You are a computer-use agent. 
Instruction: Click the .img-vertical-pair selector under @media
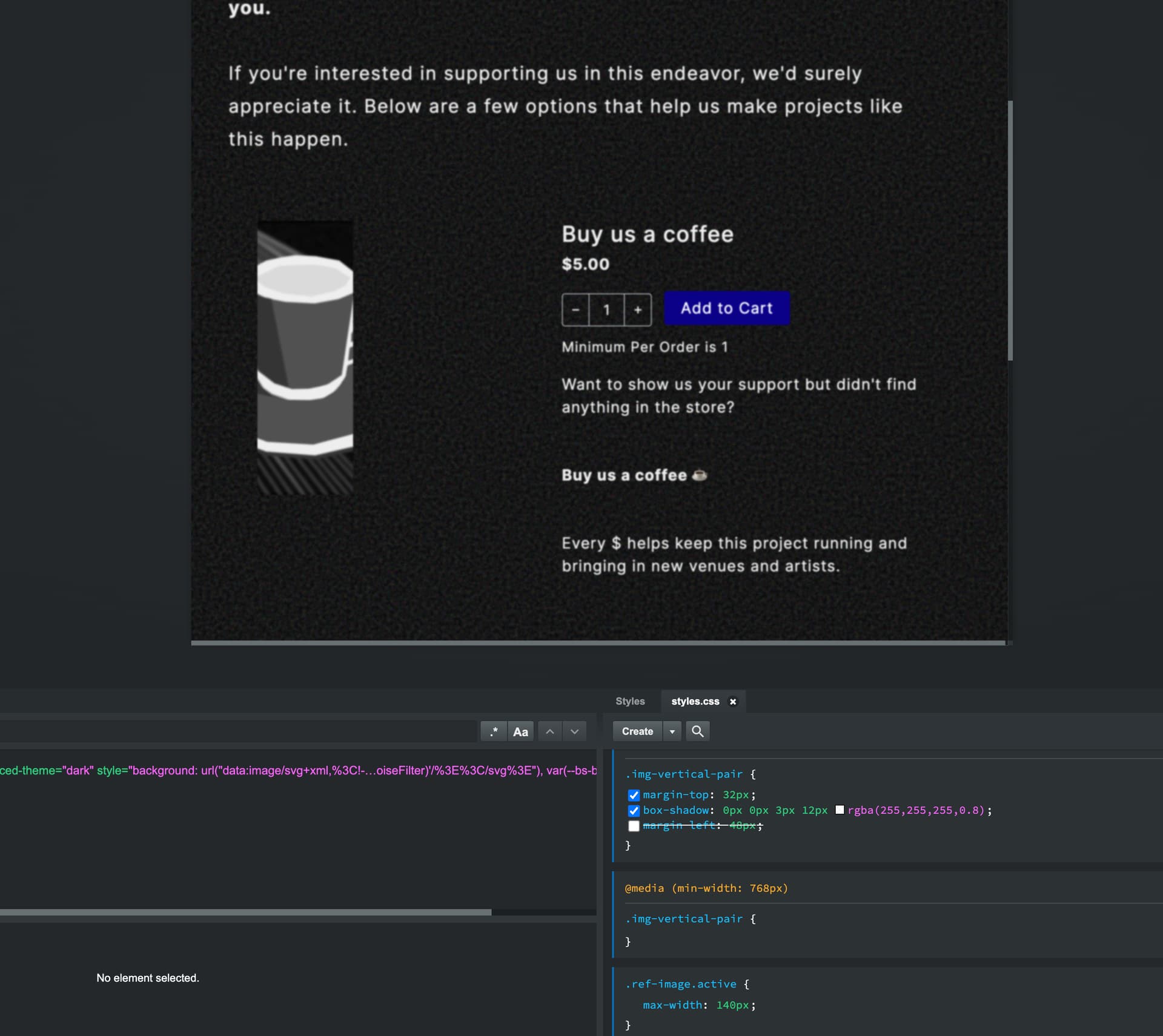click(x=684, y=919)
